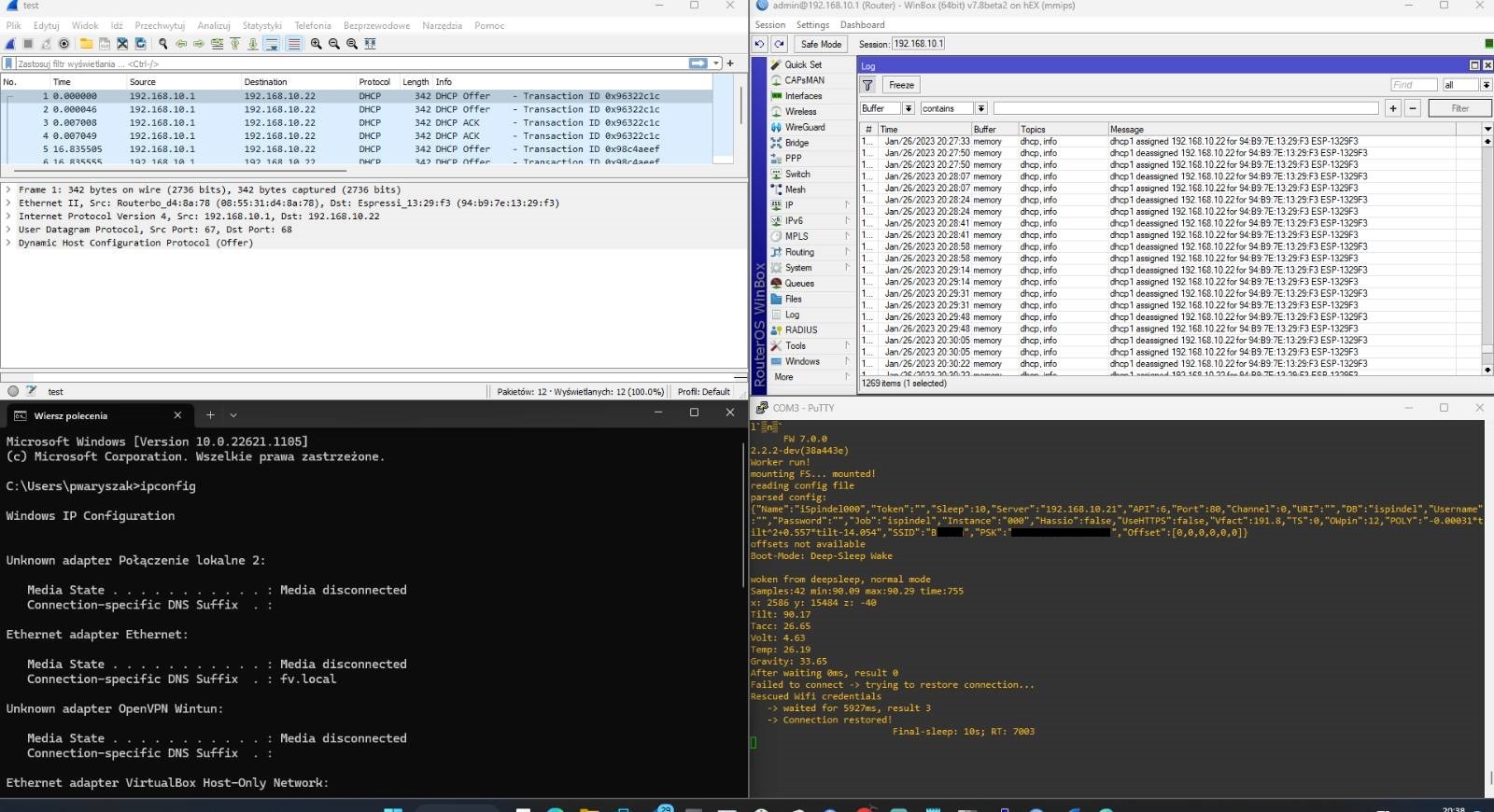The height and width of the screenshot is (812, 1494).
Task: Open the Dashboard menu in WinBox
Action: click(862, 25)
